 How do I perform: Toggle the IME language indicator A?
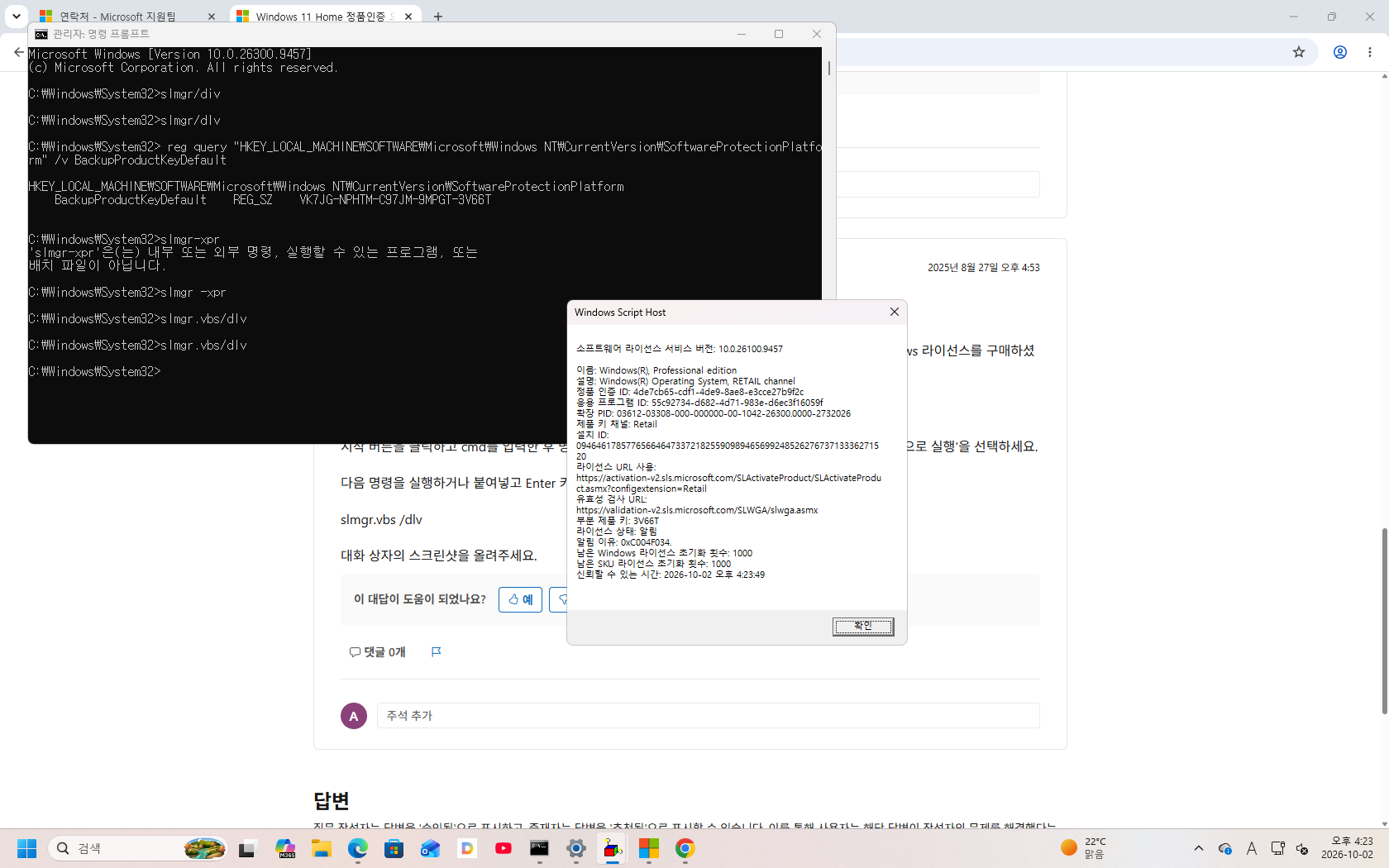pyautogui.click(x=1251, y=848)
